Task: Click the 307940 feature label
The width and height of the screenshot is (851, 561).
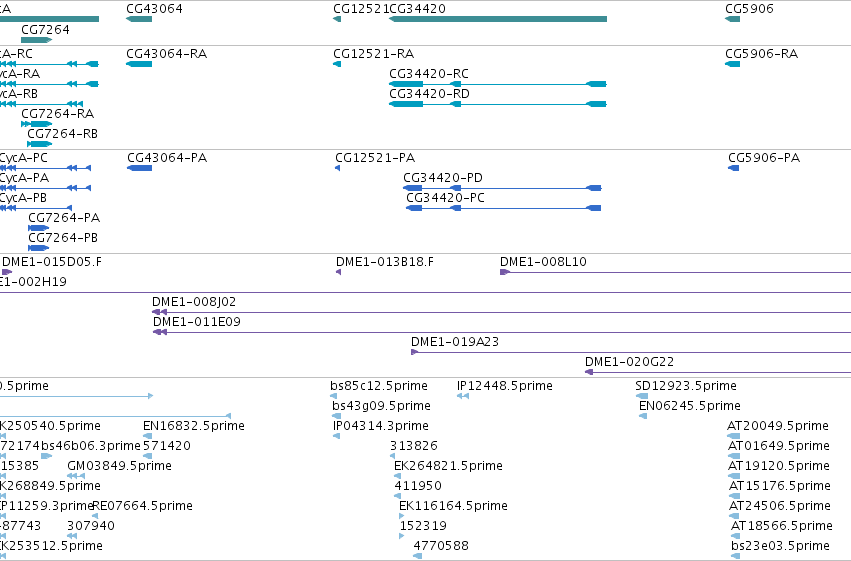Action: [x=91, y=527]
